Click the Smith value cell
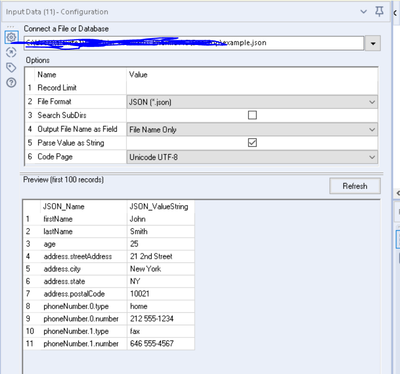Screen dimensions: 400x374 click(x=161, y=231)
